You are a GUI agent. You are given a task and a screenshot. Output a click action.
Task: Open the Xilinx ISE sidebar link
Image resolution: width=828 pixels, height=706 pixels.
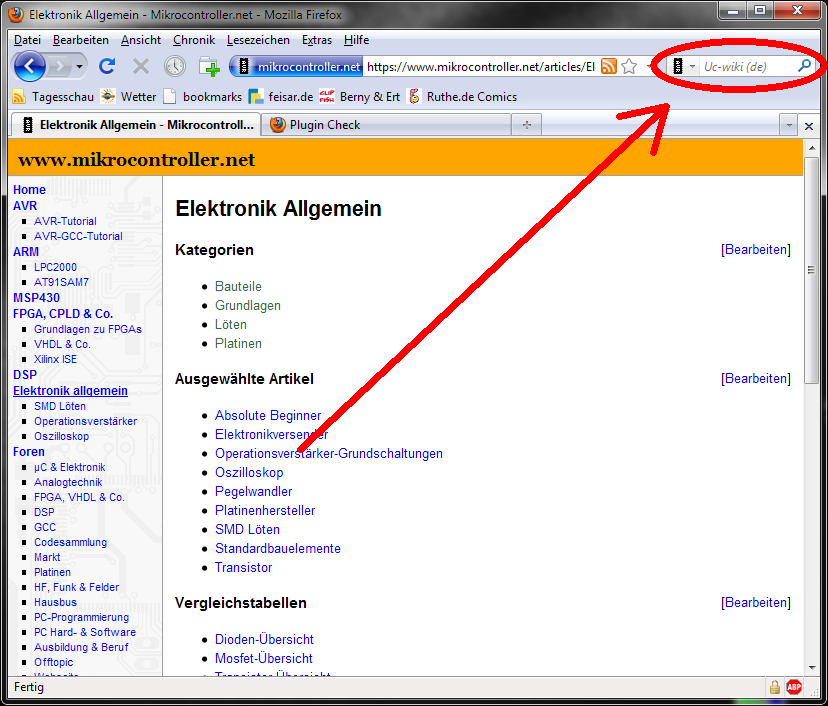[55, 359]
